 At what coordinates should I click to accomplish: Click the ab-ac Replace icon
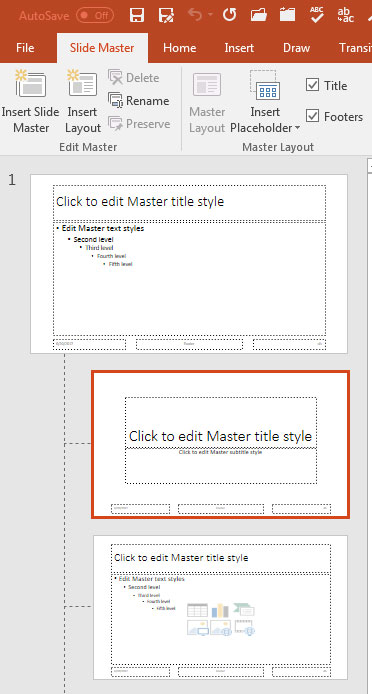pos(345,15)
